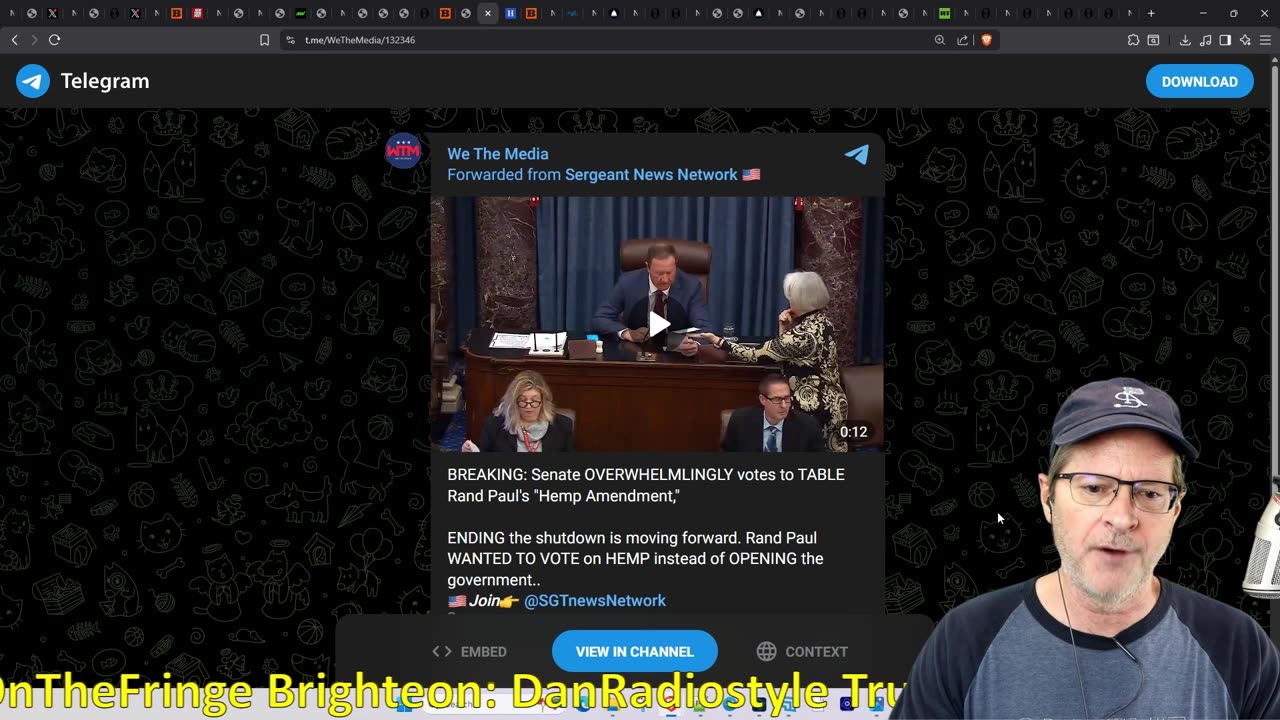Click the share page icon in address bar
Image resolution: width=1280 pixels, height=720 pixels.
point(963,40)
